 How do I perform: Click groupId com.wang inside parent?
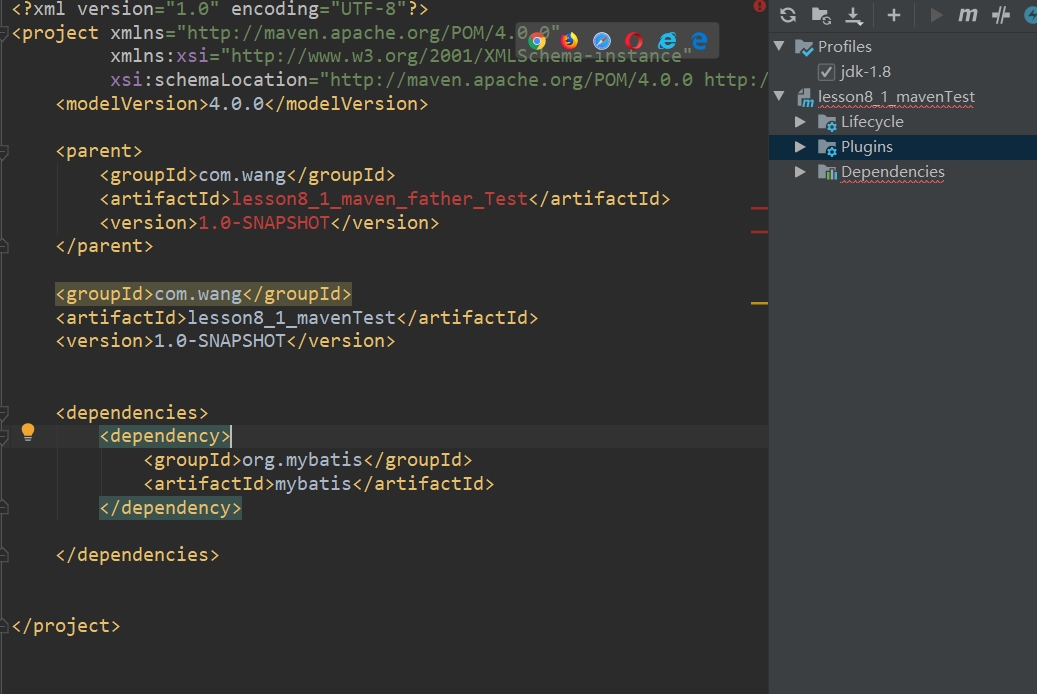pyautogui.click(x=247, y=175)
